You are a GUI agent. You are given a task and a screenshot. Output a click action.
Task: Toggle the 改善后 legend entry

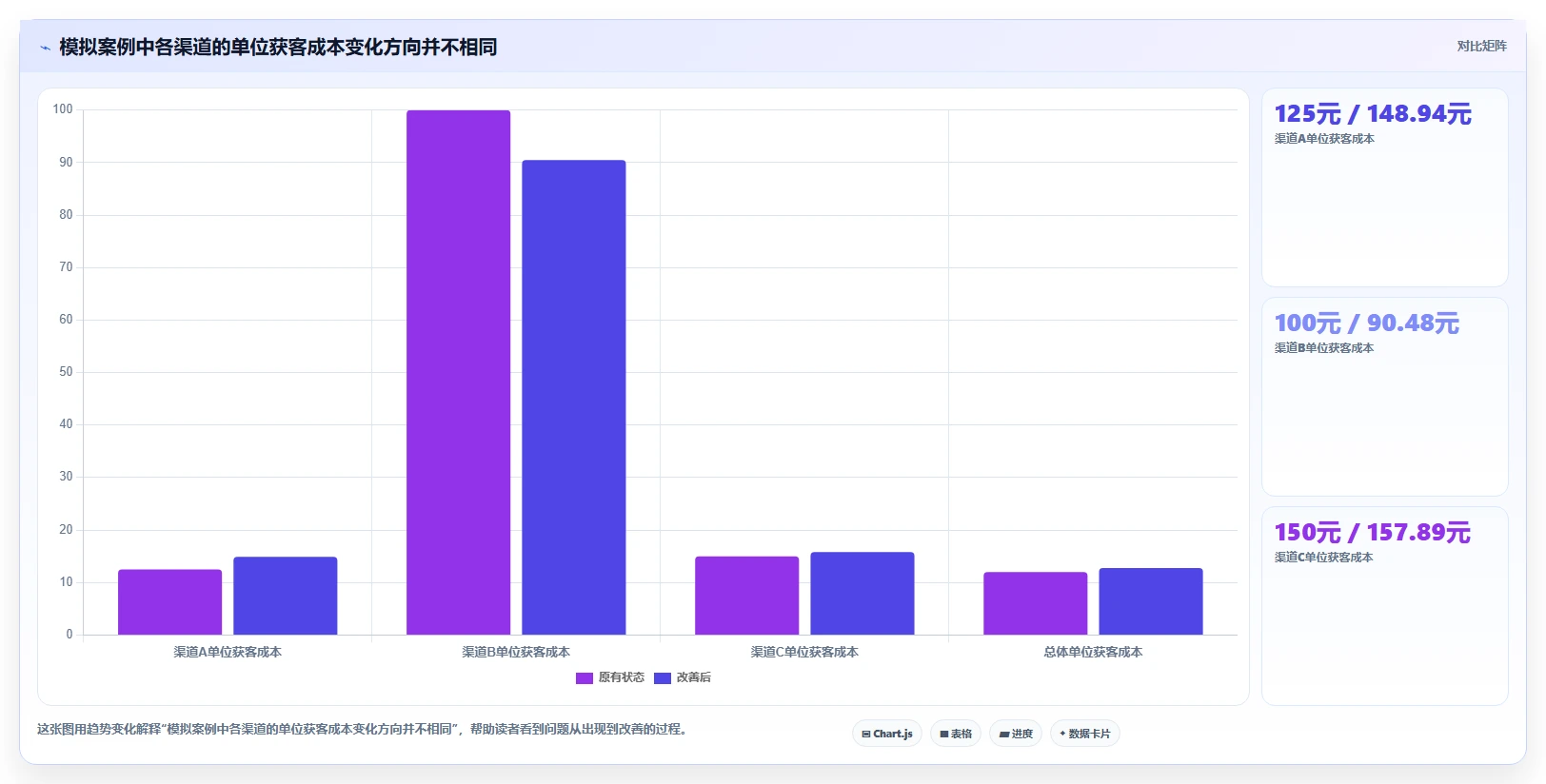pyautogui.click(x=683, y=677)
